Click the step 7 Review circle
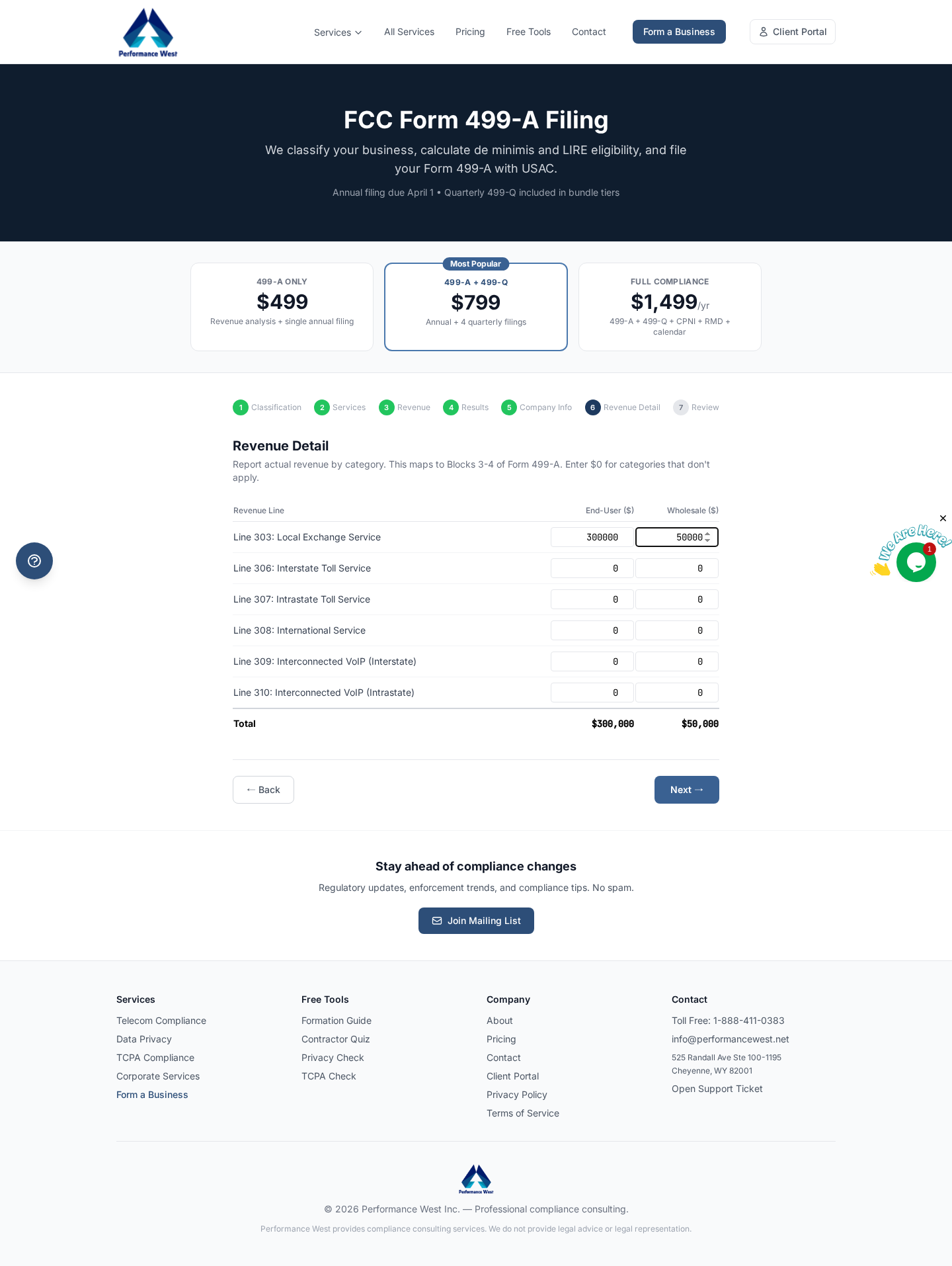Image resolution: width=952 pixels, height=1266 pixels. tap(681, 407)
